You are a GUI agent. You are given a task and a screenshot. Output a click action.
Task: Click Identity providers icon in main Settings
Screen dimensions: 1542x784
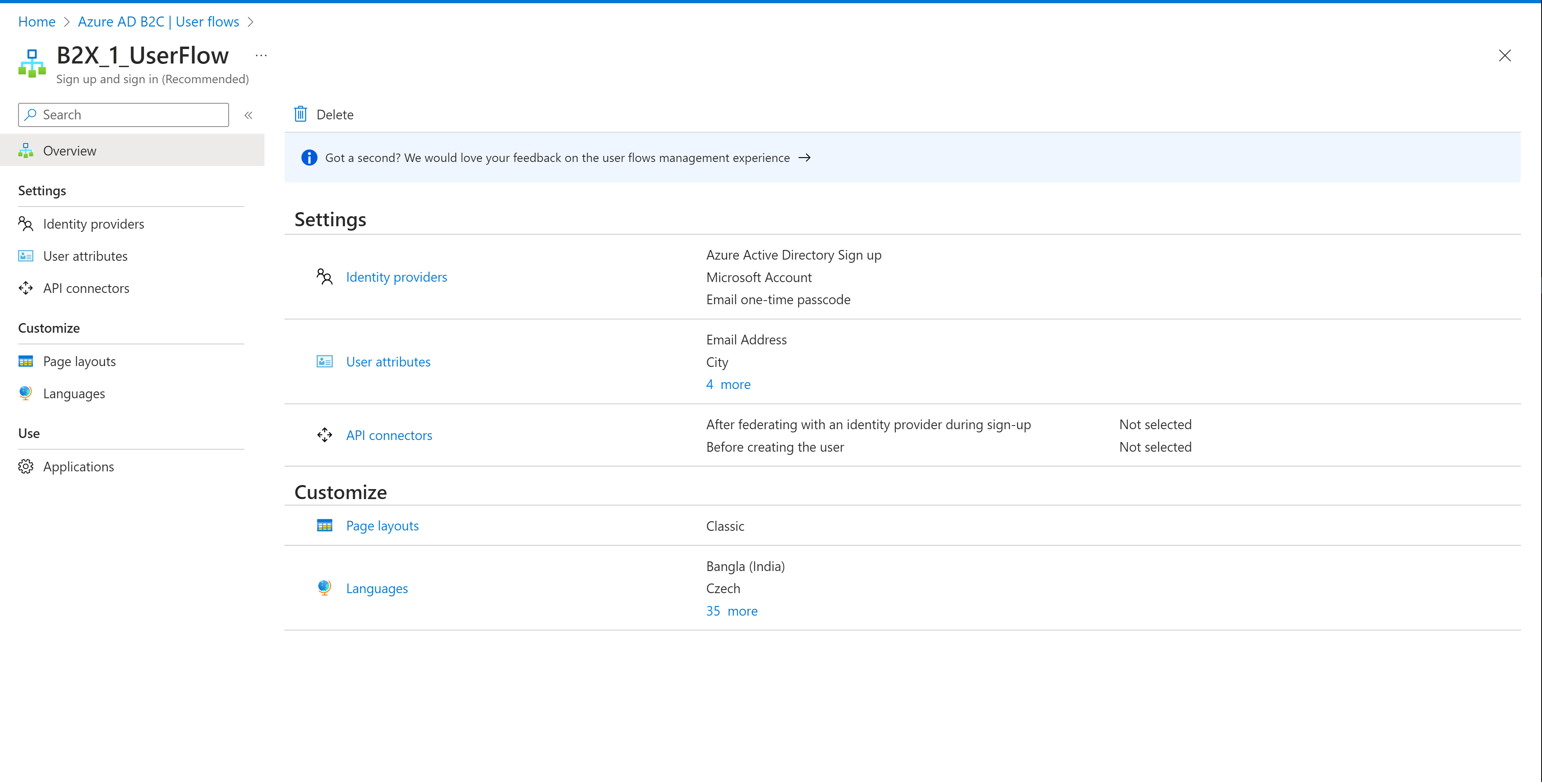click(324, 276)
